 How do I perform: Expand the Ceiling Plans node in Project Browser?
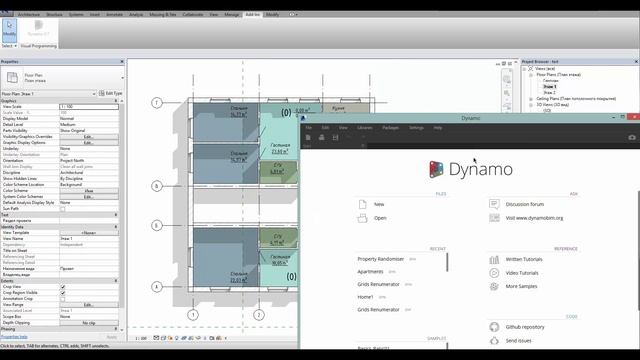pos(531,99)
